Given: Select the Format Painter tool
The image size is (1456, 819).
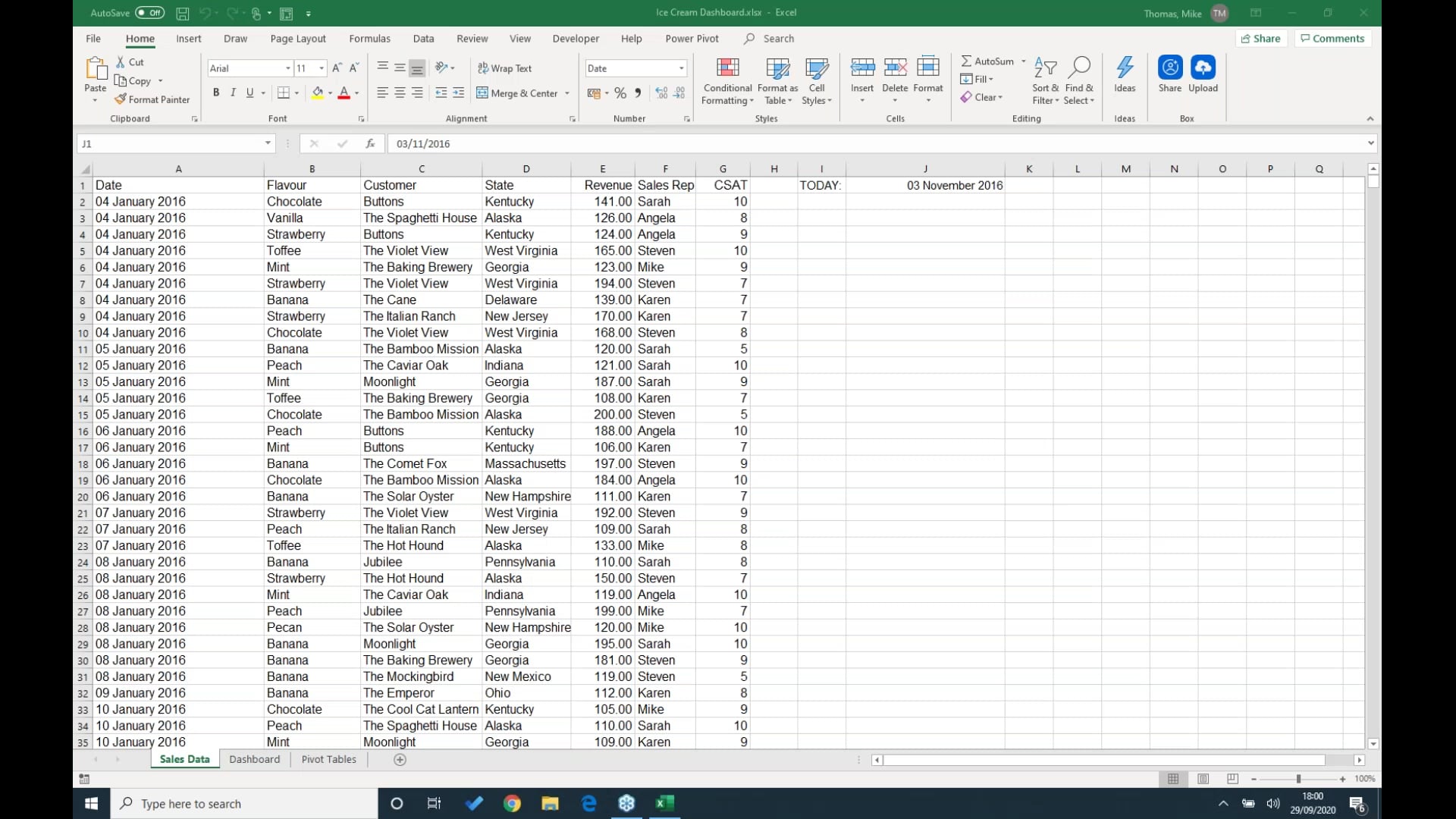Looking at the screenshot, I should [x=152, y=99].
